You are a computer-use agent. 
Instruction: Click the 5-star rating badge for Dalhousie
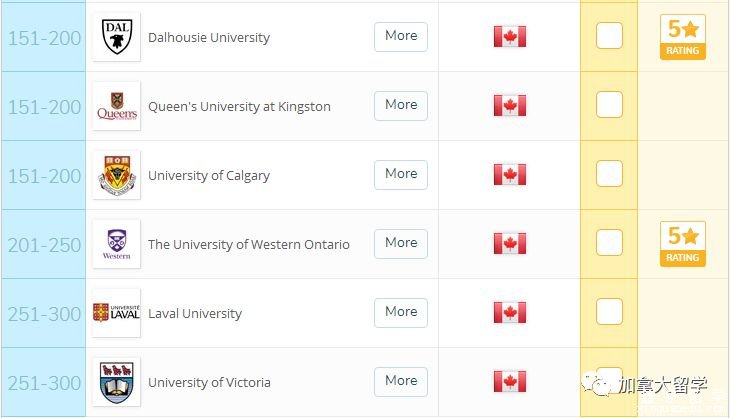(683, 37)
